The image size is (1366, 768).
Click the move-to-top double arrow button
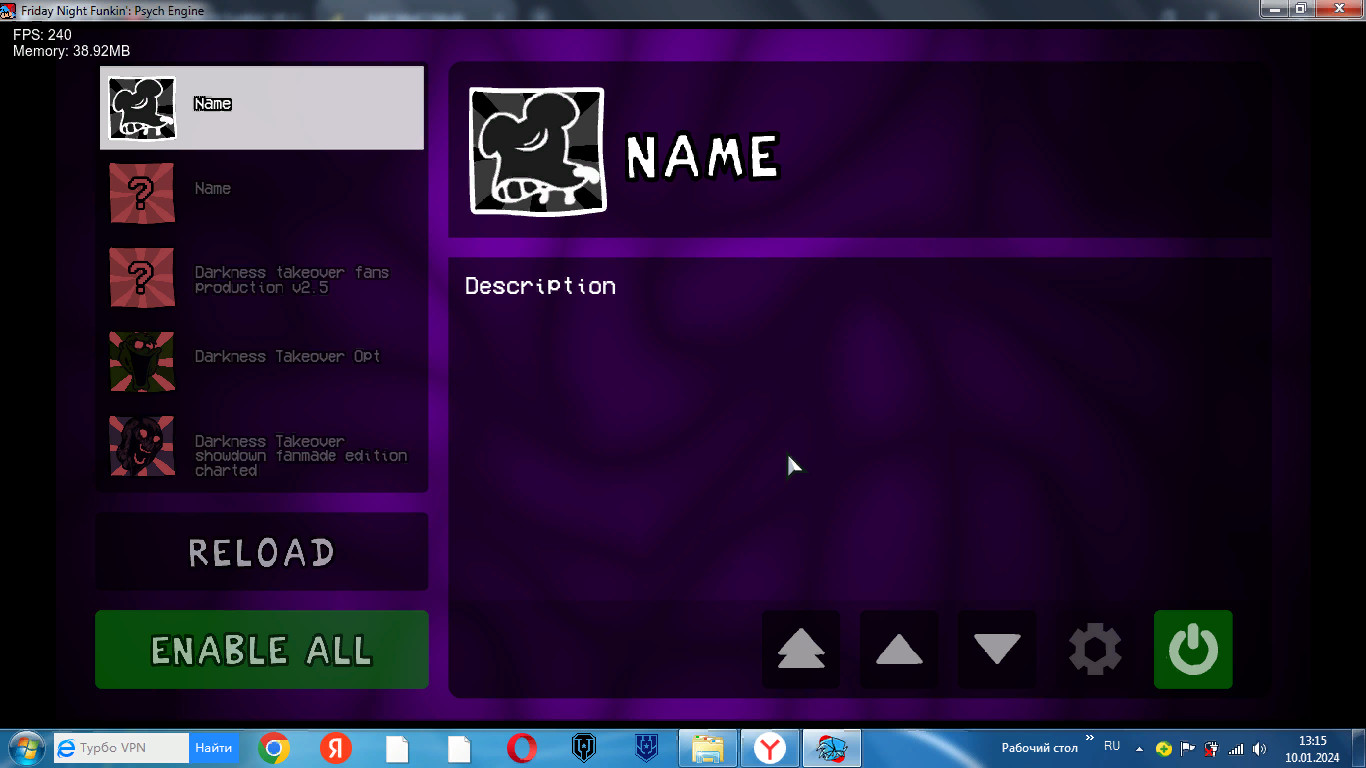point(801,650)
